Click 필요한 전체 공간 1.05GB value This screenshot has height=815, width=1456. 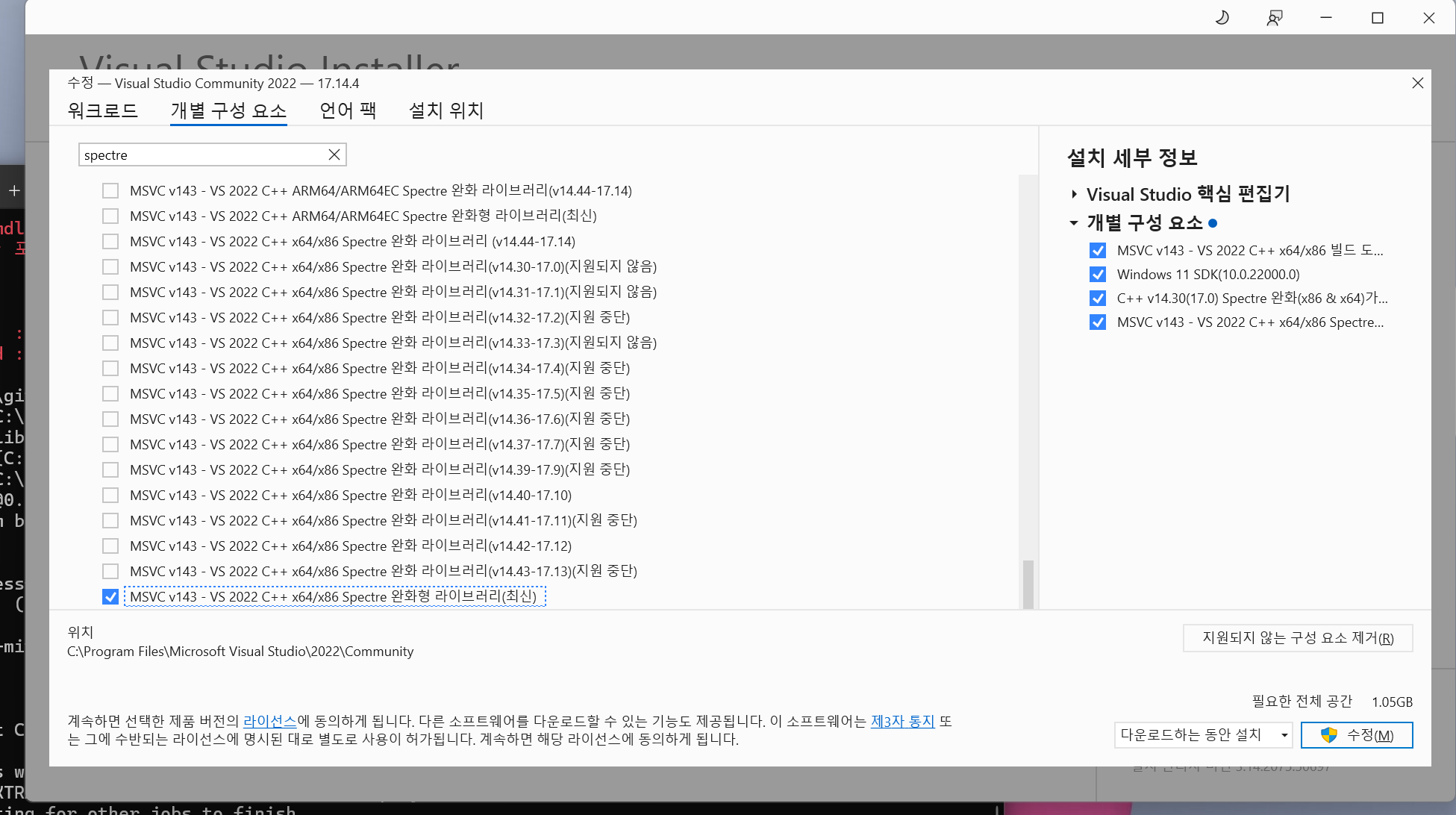(x=1392, y=702)
